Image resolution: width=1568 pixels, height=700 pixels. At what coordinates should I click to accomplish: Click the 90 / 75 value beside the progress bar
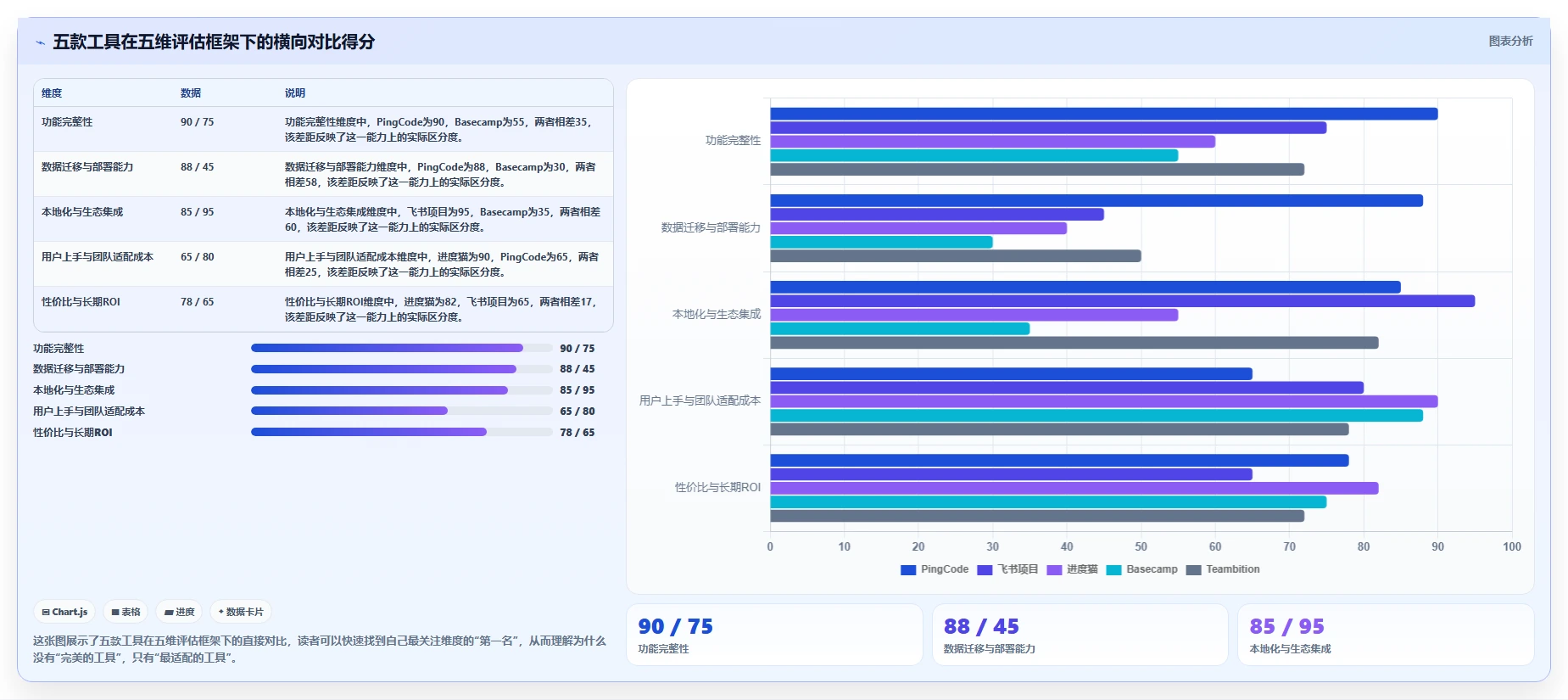click(578, 349)
